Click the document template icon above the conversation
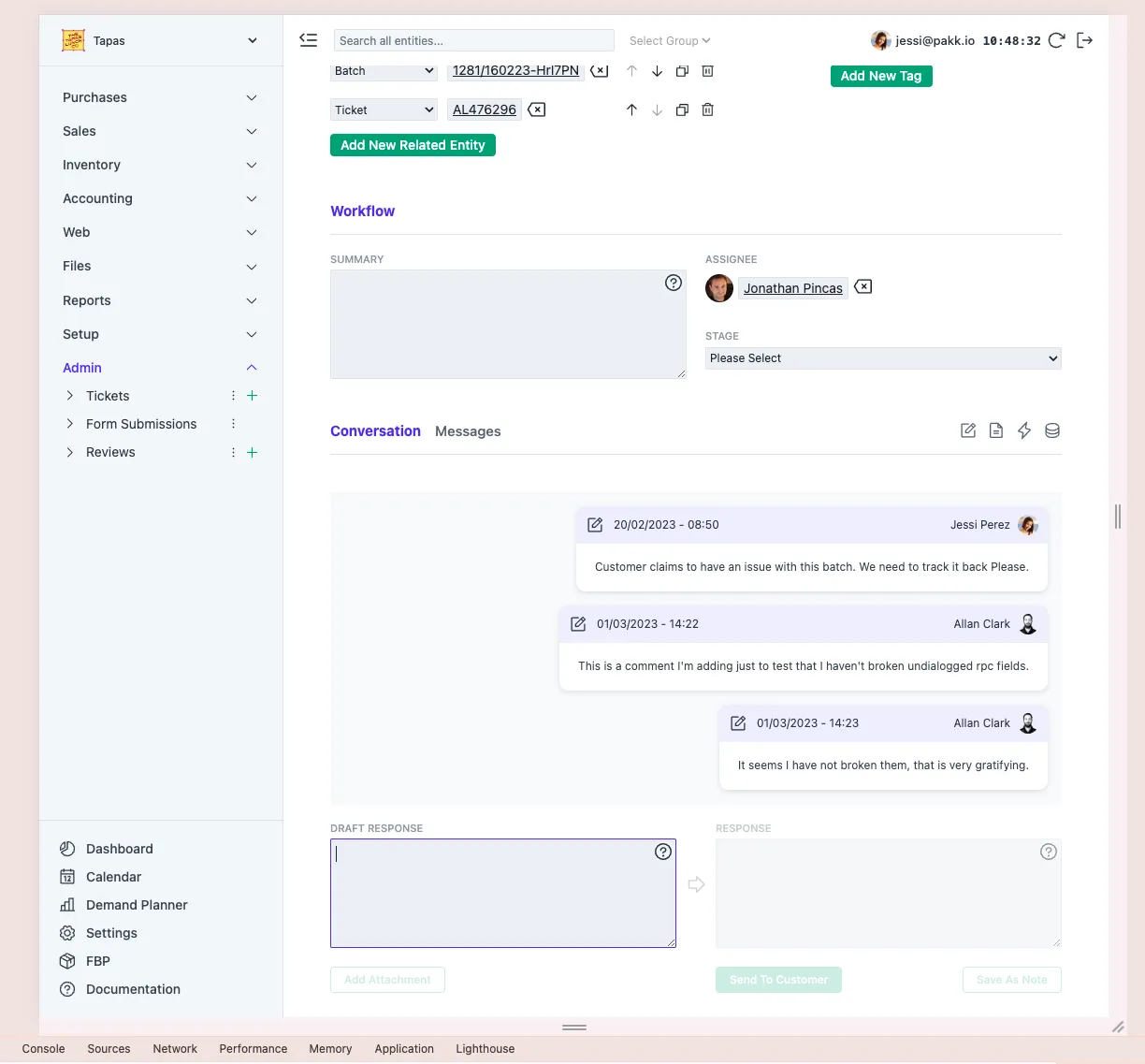The height and width of the screenshot is (1064, 1145). coord(995,430)
